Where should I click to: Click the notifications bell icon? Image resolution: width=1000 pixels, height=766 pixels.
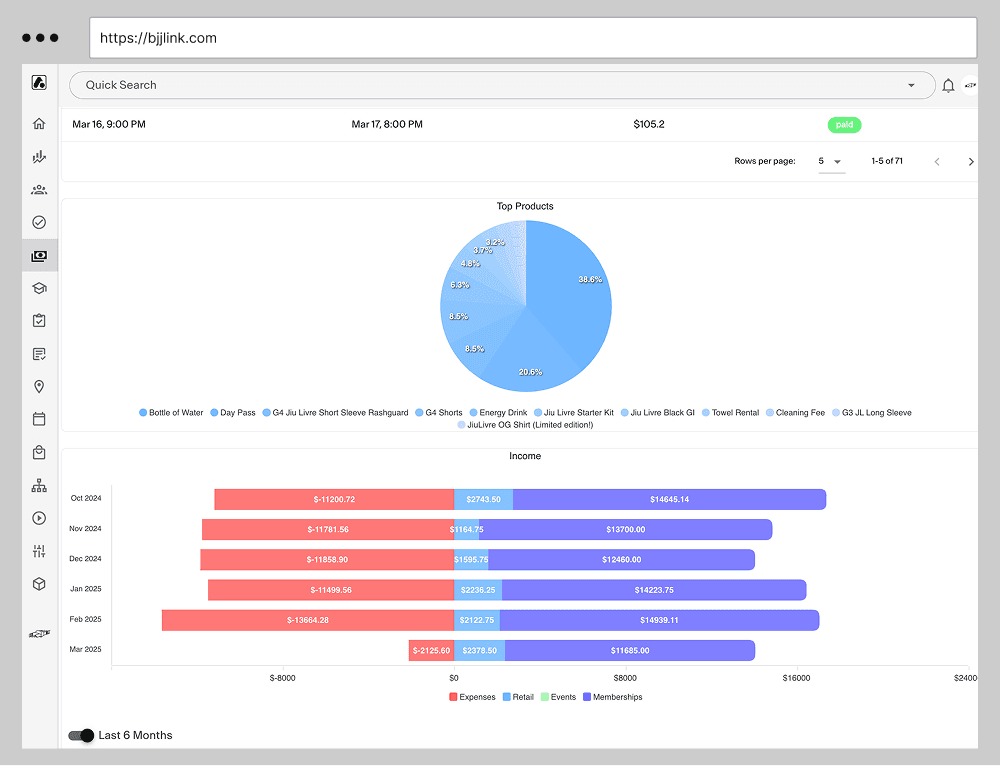coord(948,85)
